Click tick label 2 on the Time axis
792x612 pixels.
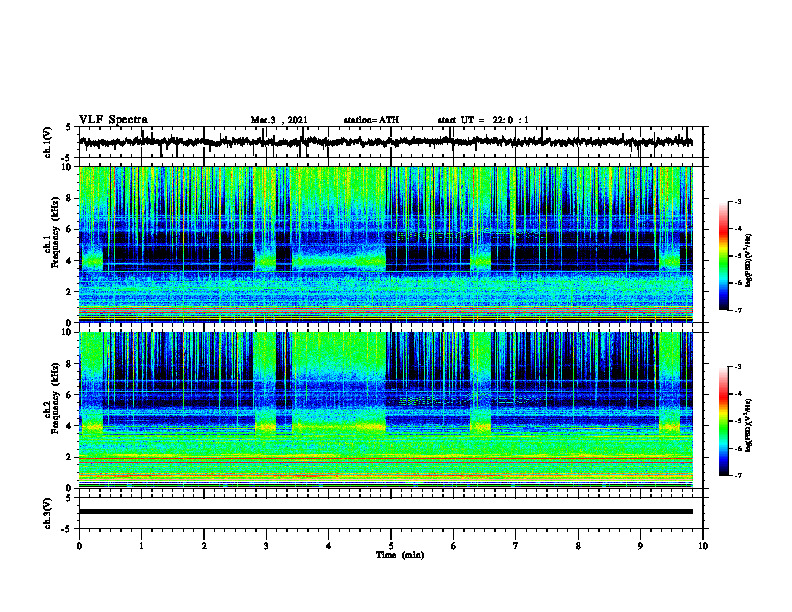point(204,546)
